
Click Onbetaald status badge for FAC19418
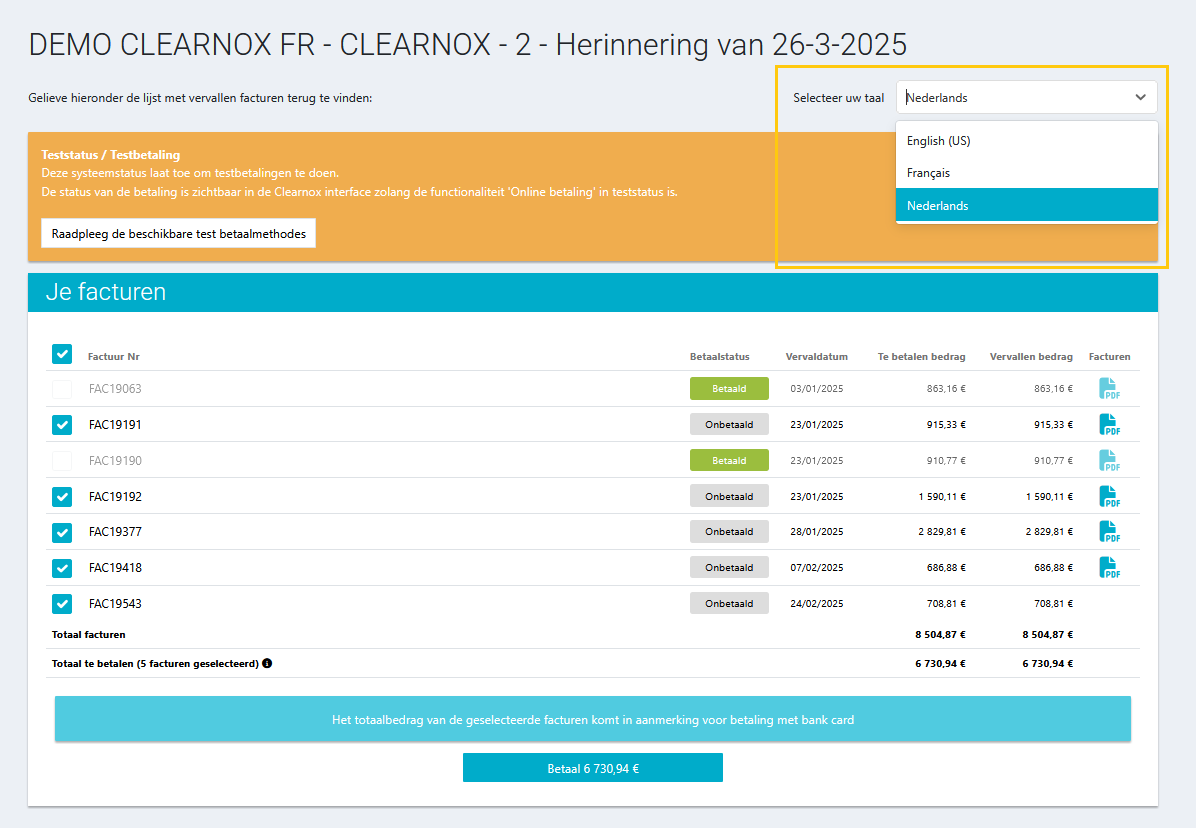coord(729,568)
